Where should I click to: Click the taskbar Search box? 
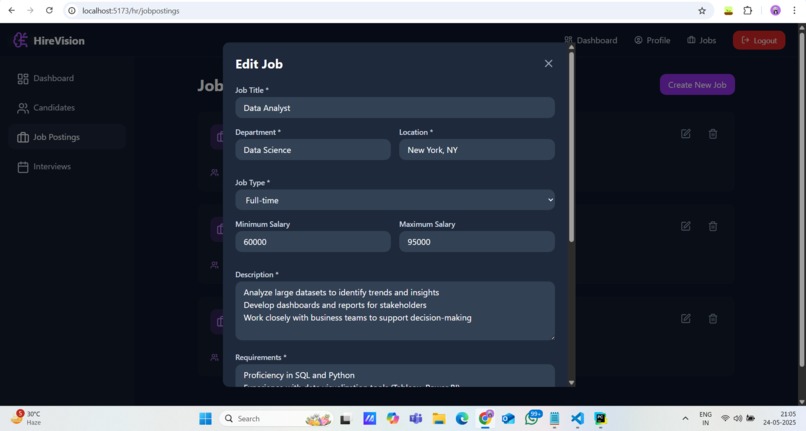tap(277, 419)
